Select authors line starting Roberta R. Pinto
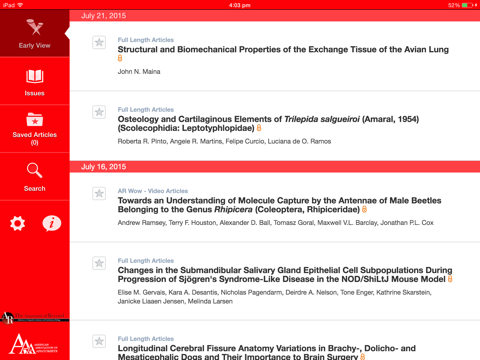The width and height of the screenshot is (480, 360). (x=224, y=141)
